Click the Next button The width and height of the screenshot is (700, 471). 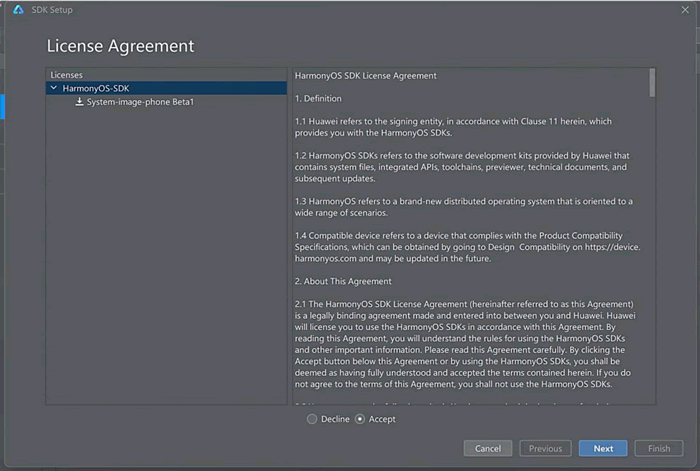point(603,448)
